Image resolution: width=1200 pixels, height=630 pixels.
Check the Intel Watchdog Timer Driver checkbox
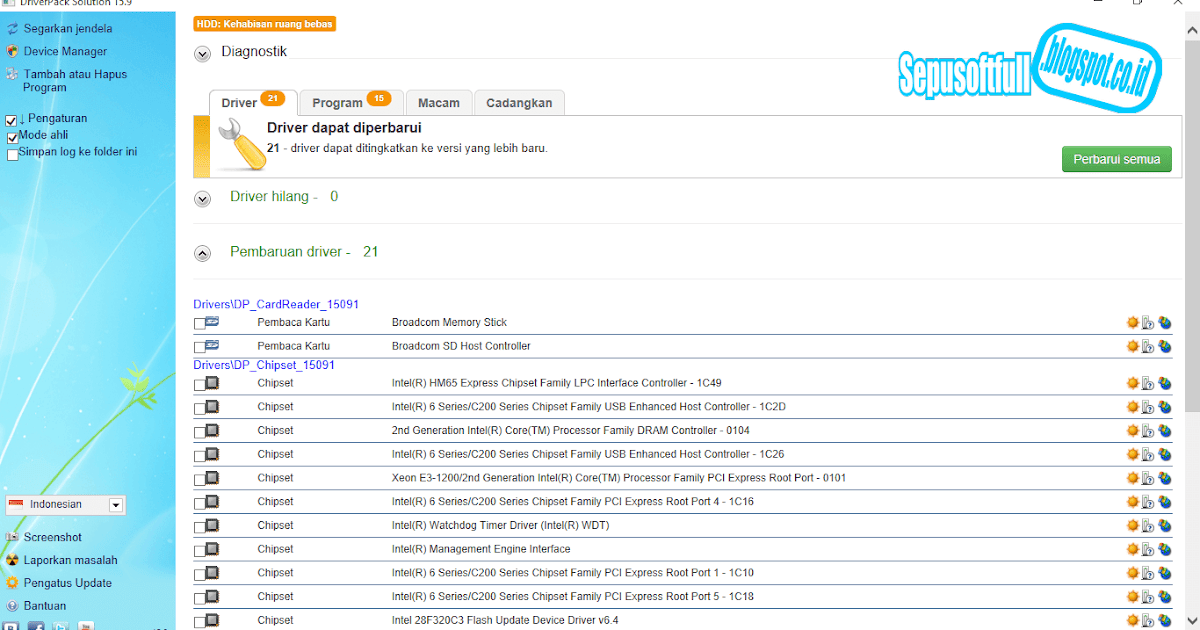tap(200, 527)
